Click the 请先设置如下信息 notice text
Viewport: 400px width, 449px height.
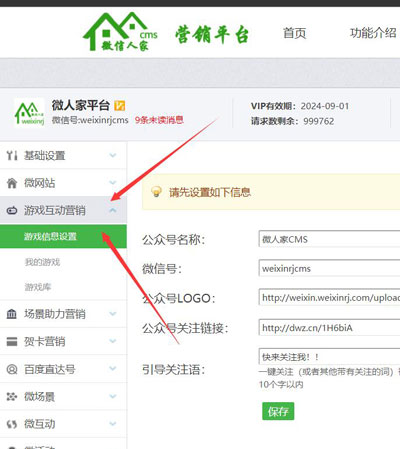[210, 192]
